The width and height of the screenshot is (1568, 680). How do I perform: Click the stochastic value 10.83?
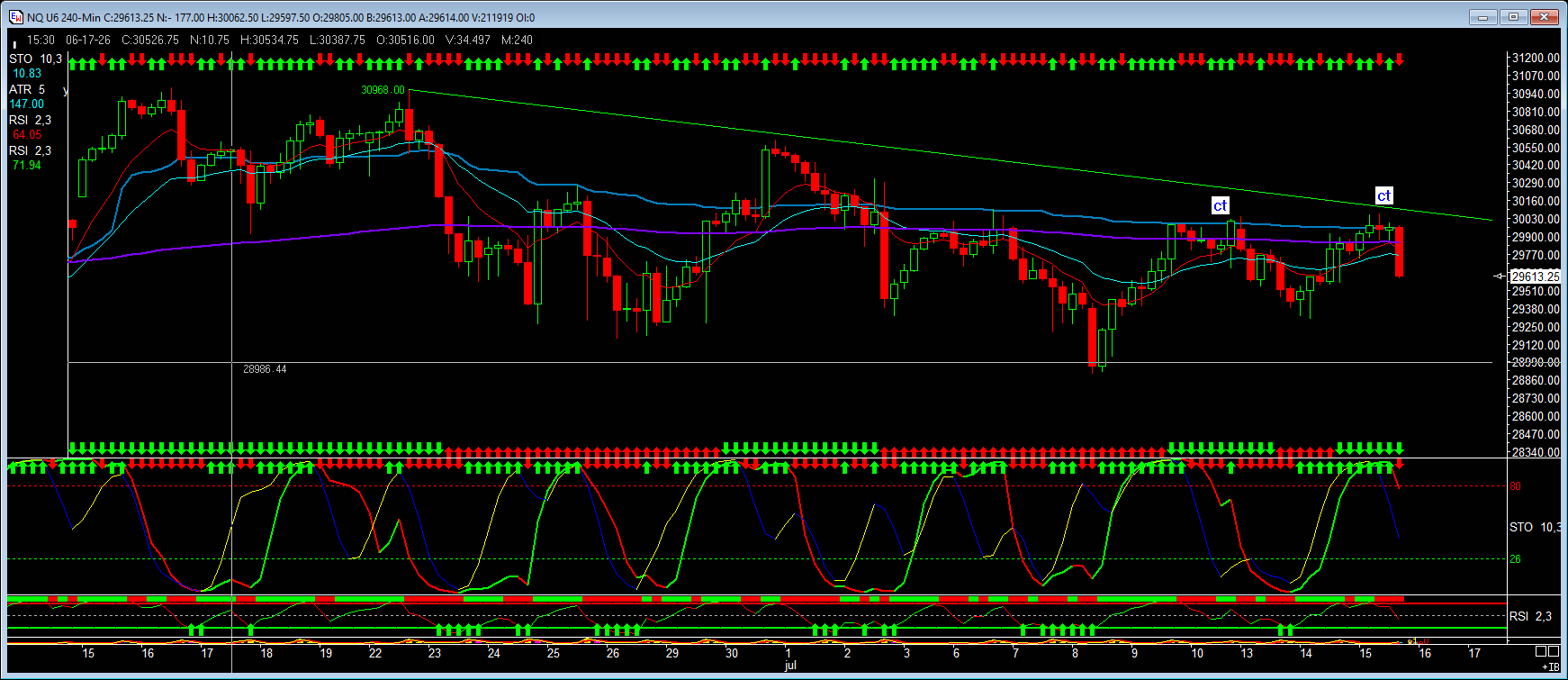coord(27,74)
